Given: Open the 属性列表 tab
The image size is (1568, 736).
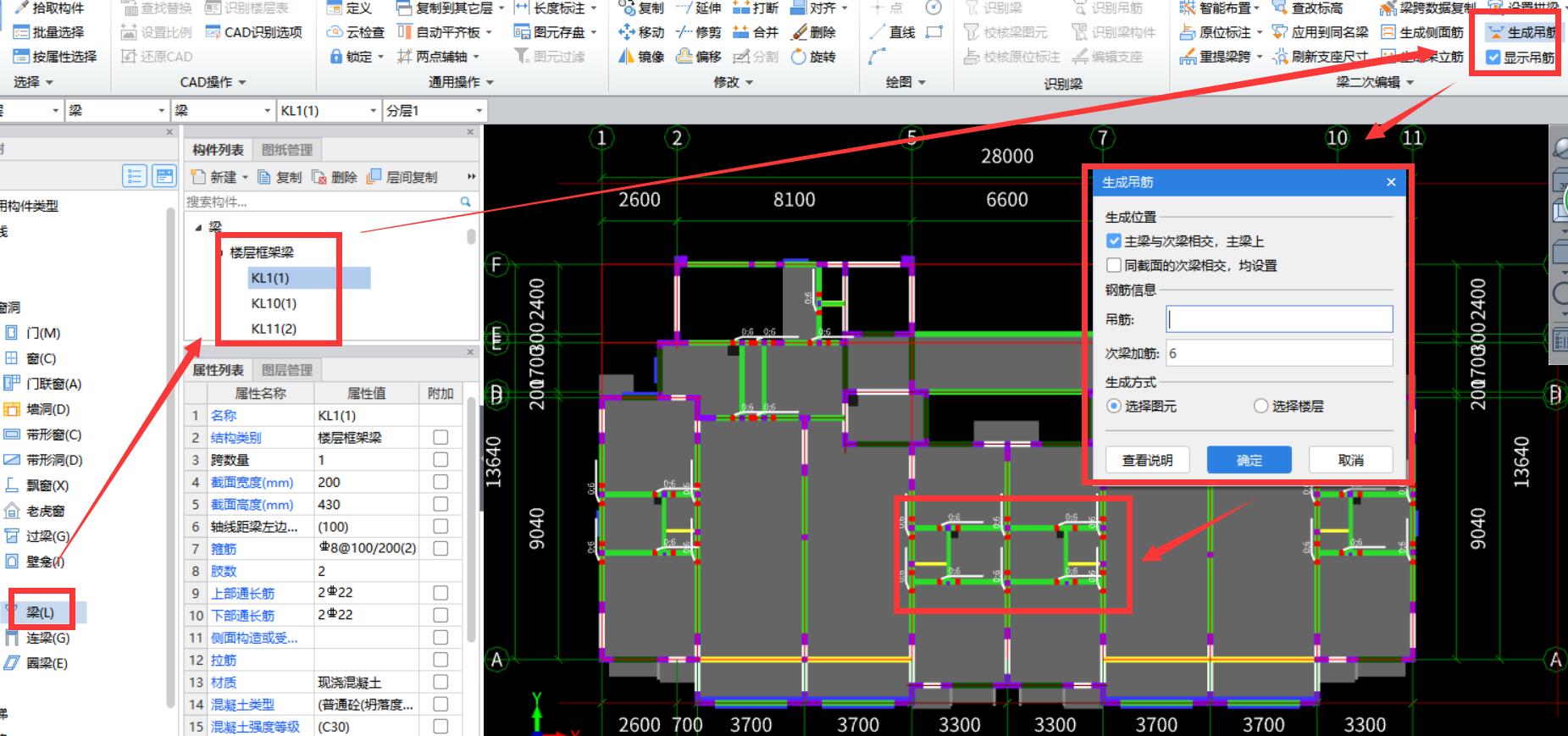Looking at the screenshot, I should [x=218, y=370].
